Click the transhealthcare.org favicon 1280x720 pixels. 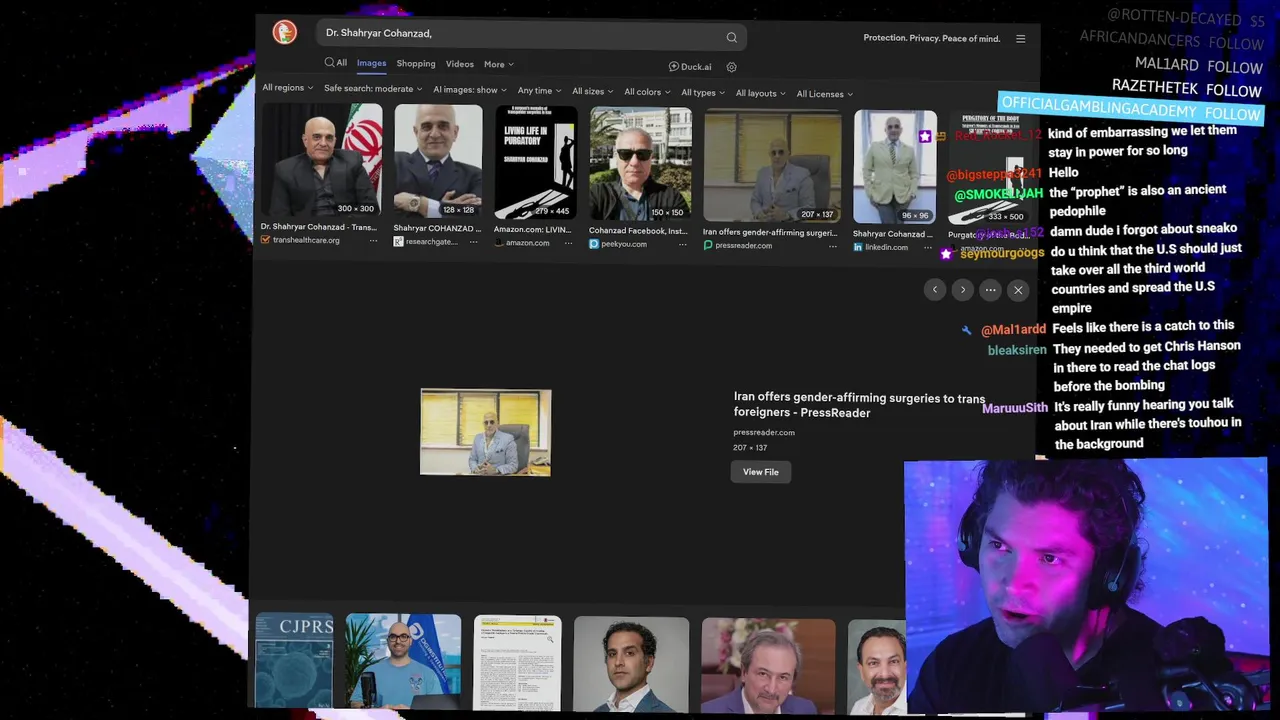click(265, 240)
